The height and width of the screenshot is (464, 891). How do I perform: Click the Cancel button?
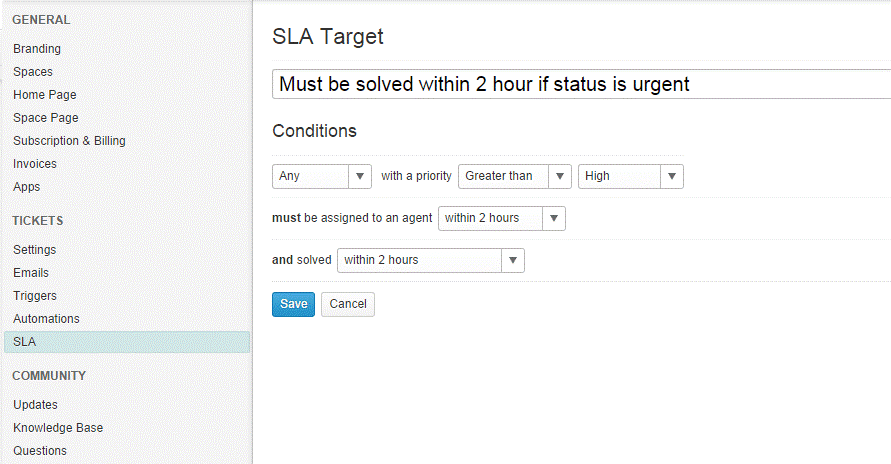[x=348, y=304]
